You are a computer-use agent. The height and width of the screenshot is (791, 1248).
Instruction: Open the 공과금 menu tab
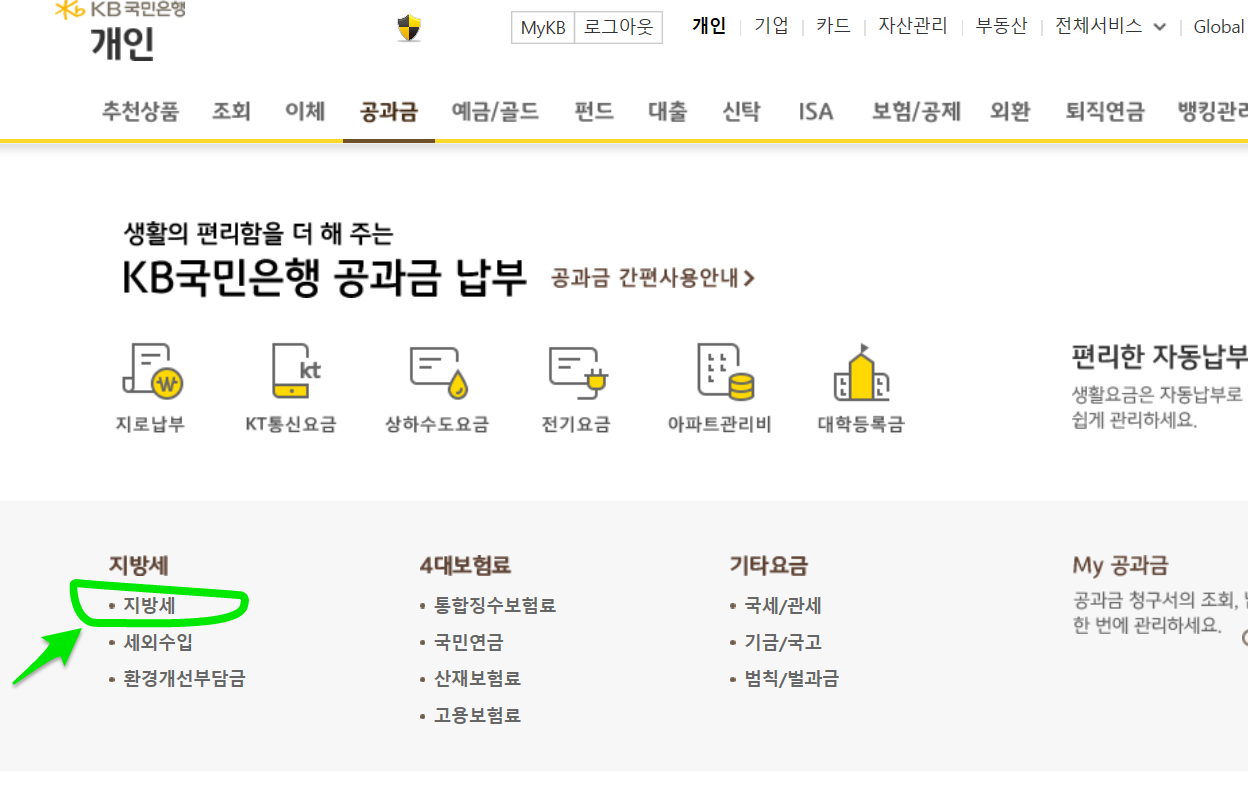388,111
